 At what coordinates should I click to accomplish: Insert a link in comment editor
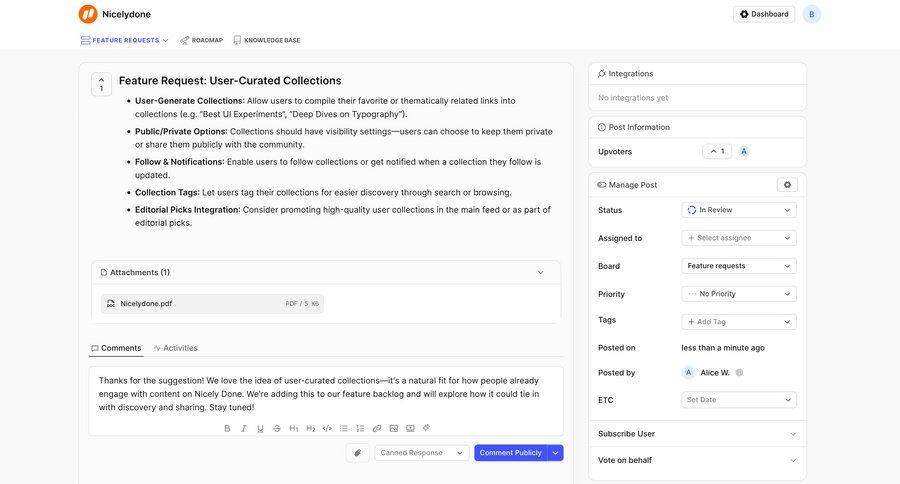coord(377,428)
